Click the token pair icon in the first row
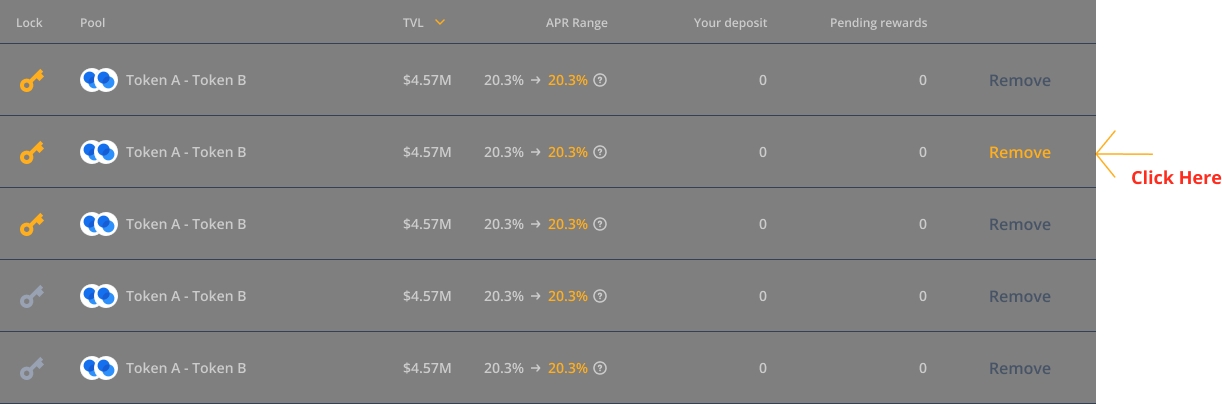 [x=99, y=81]
